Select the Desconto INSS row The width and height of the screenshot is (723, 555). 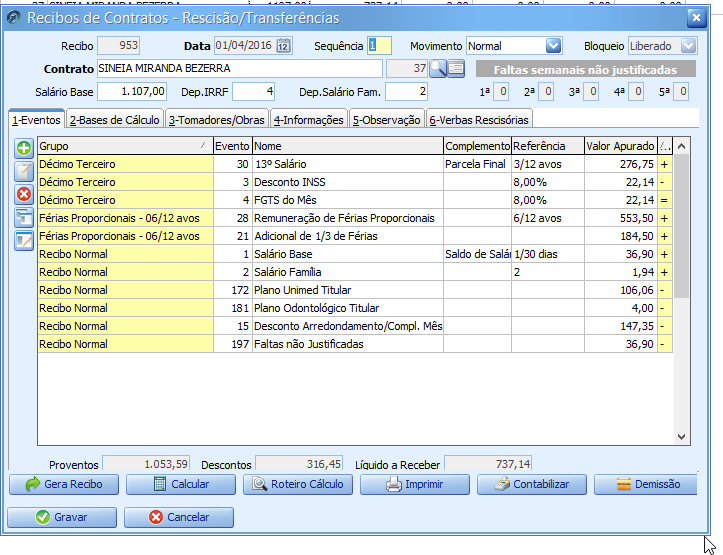(355, 182)
